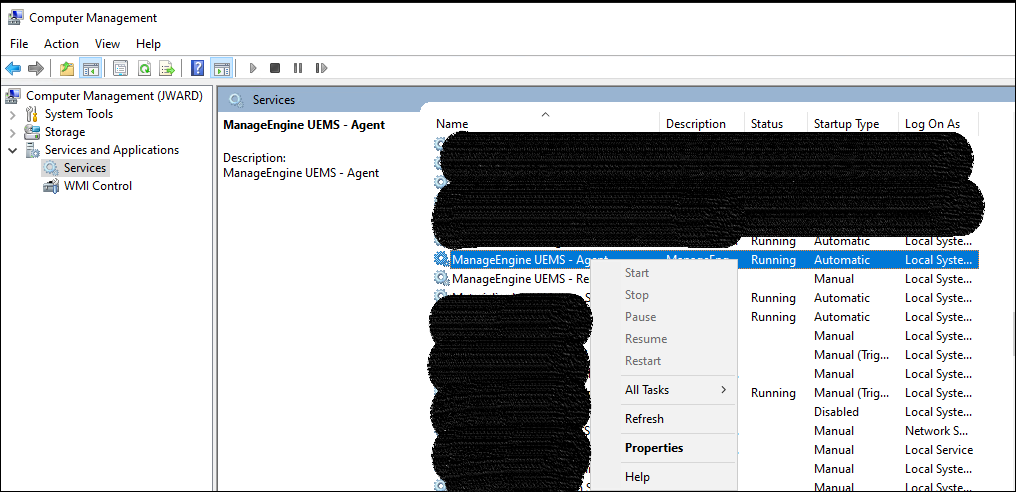Screen dimensions: 1016x492
Task: Choose Refresh in the context menu
Action: [645, 419]
